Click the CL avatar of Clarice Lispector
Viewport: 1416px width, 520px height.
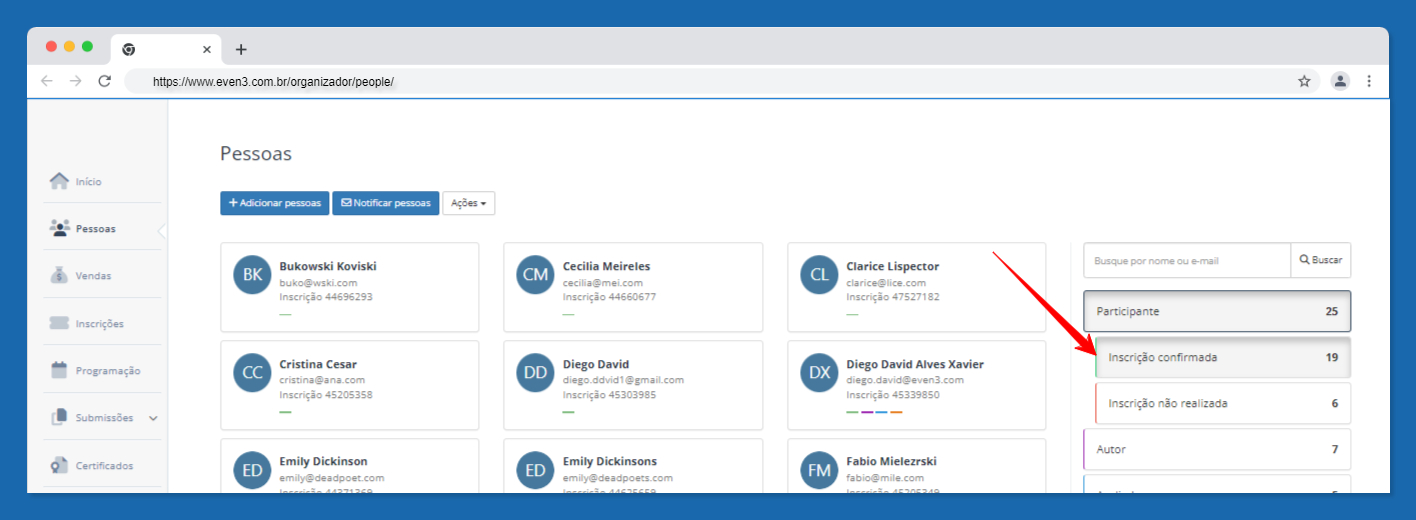pyautogui.click(x=820, y=274)
